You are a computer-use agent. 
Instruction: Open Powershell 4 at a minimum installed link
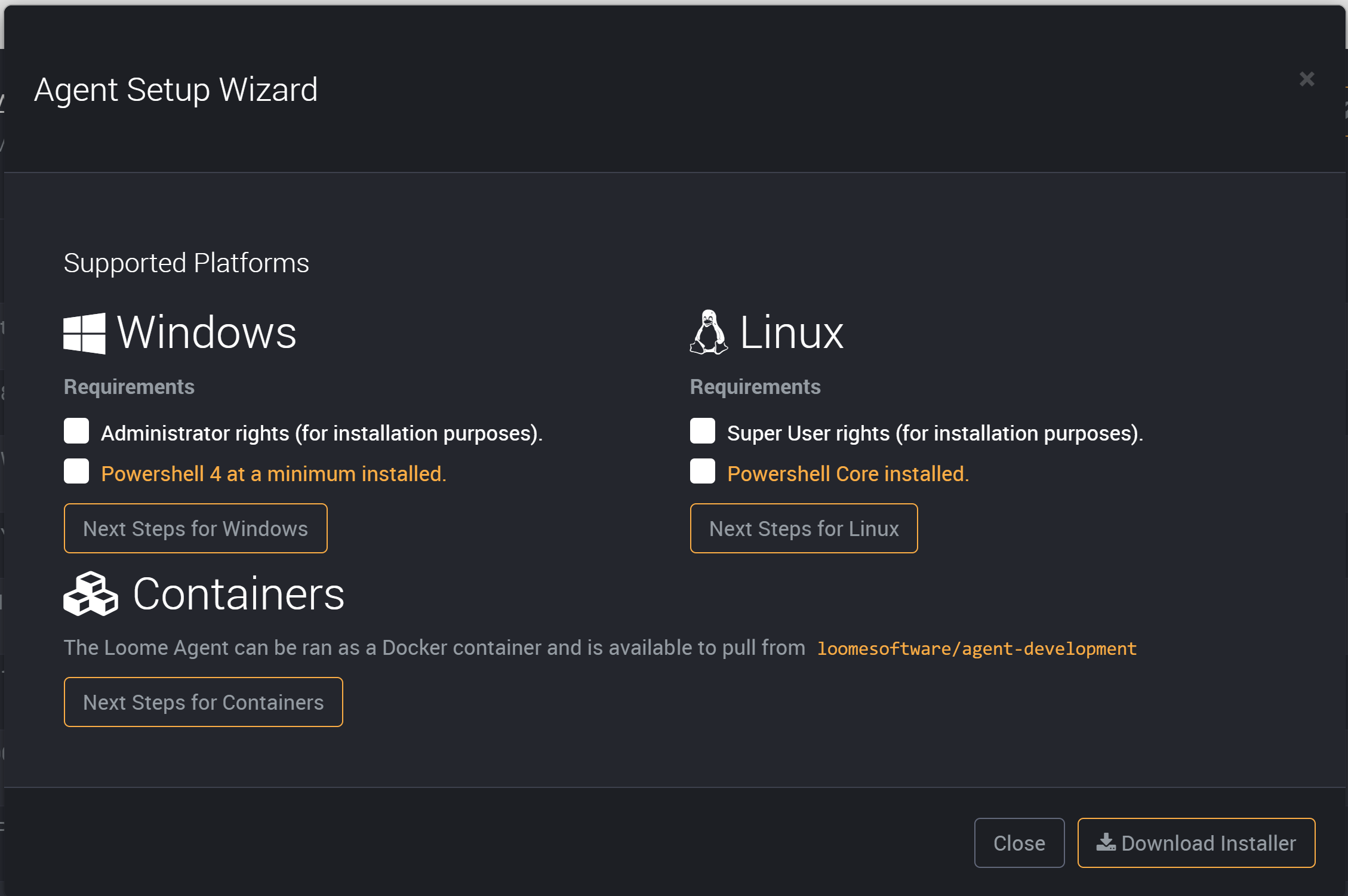pos(273,474)
